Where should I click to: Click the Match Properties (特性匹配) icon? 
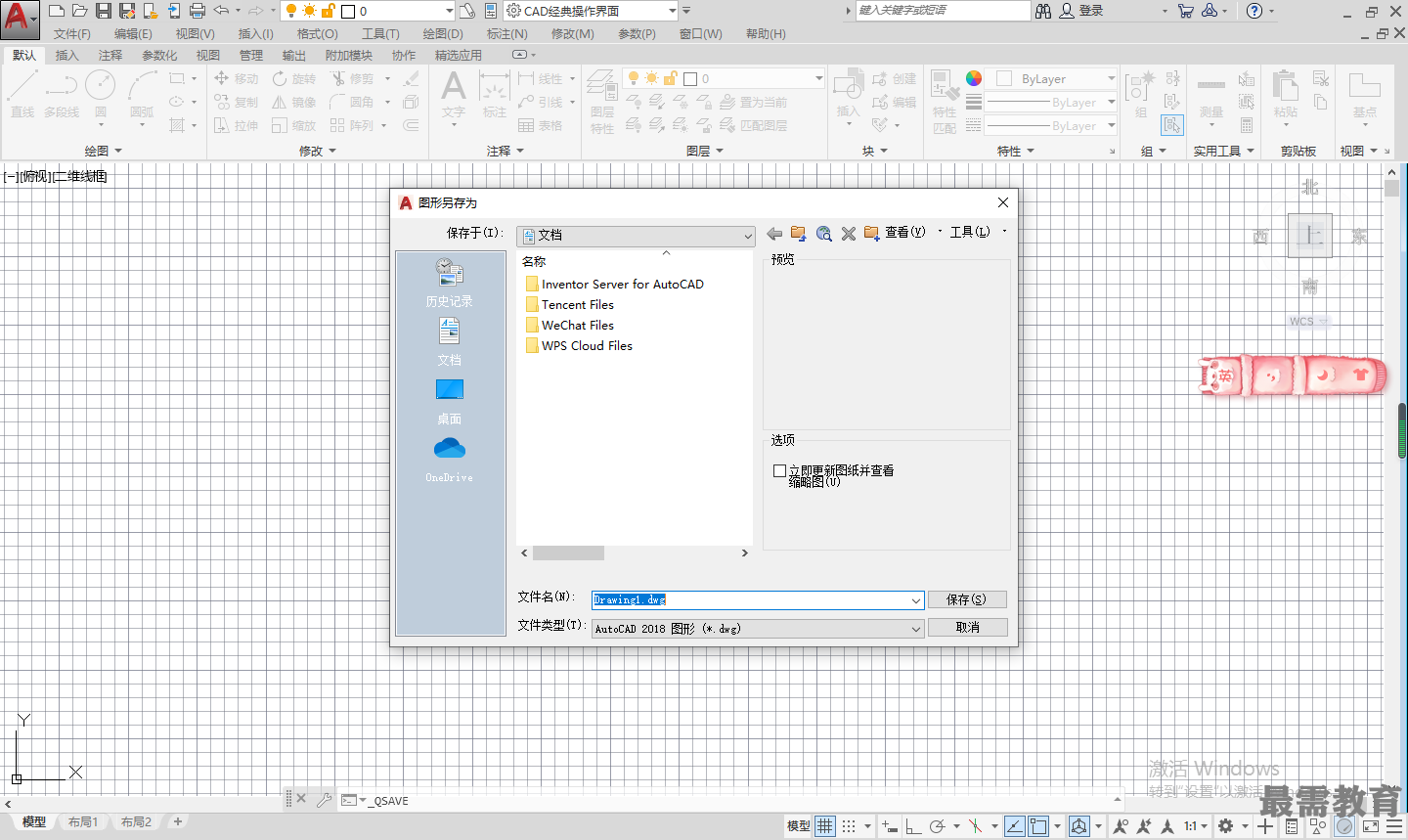coord(945,102)
